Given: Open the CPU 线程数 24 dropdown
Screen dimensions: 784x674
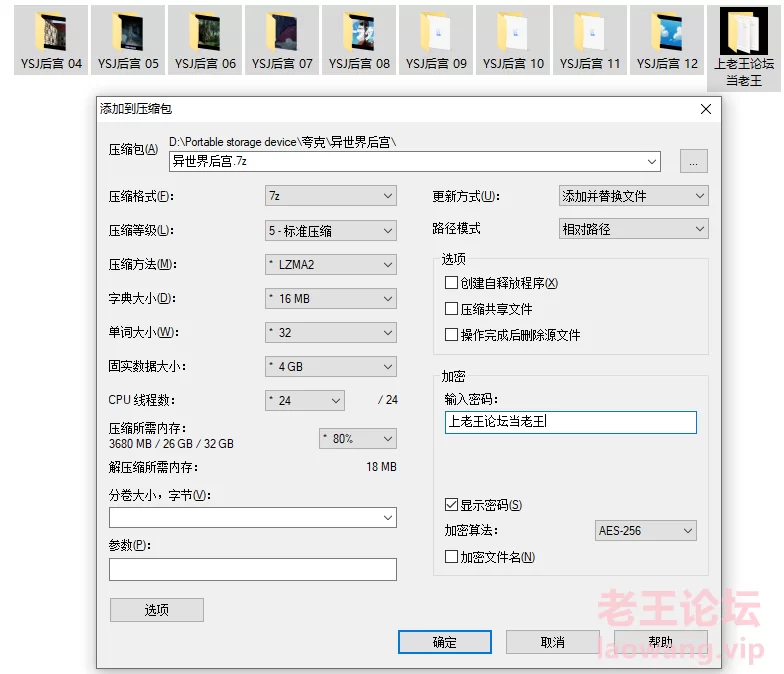Looking at the screenshot, I should (x=304, y=400).
